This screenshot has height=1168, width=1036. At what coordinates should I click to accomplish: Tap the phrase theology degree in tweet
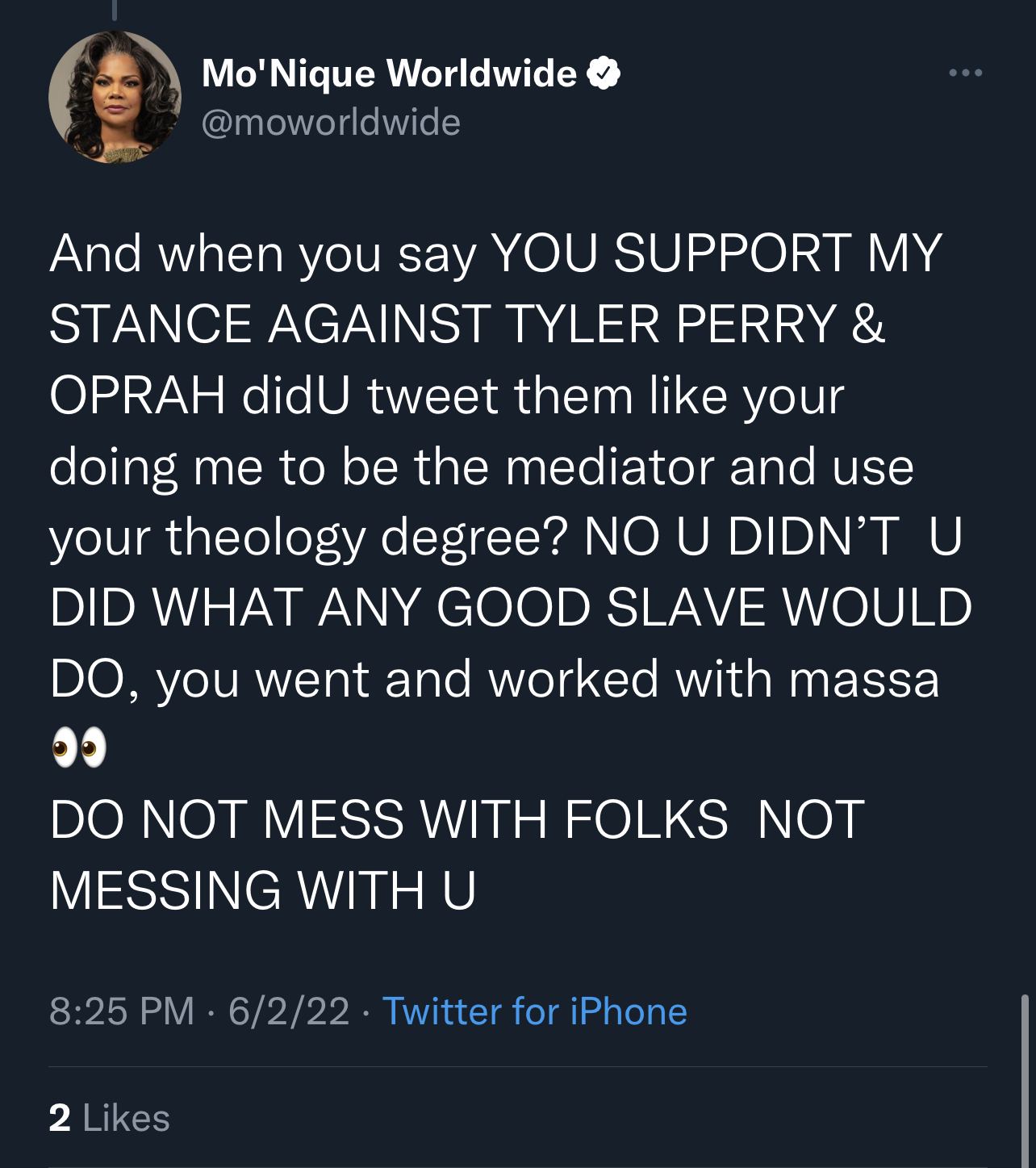pos(366,537)
